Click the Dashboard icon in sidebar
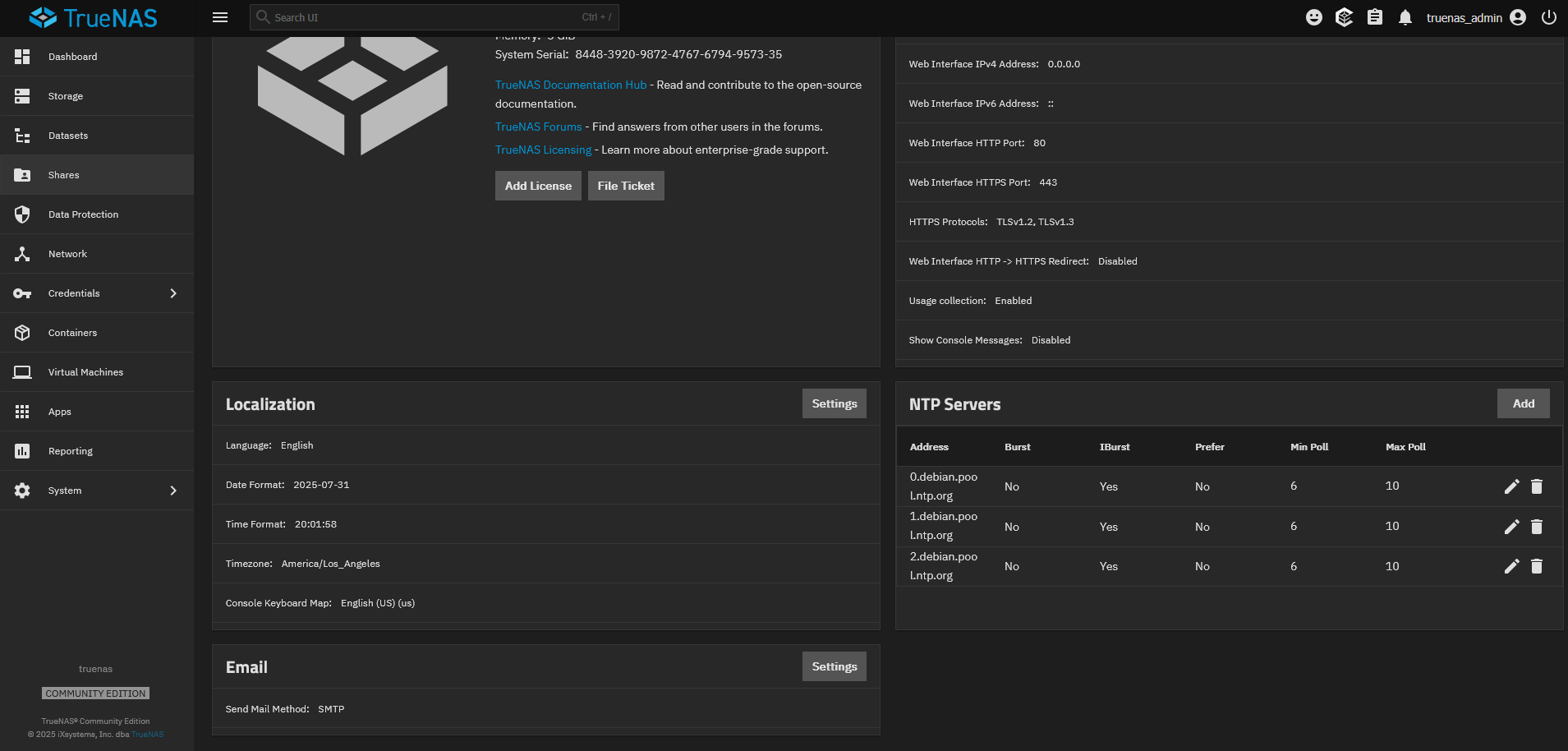Viewport: 1568px width, 751px height. pos(22,57)
